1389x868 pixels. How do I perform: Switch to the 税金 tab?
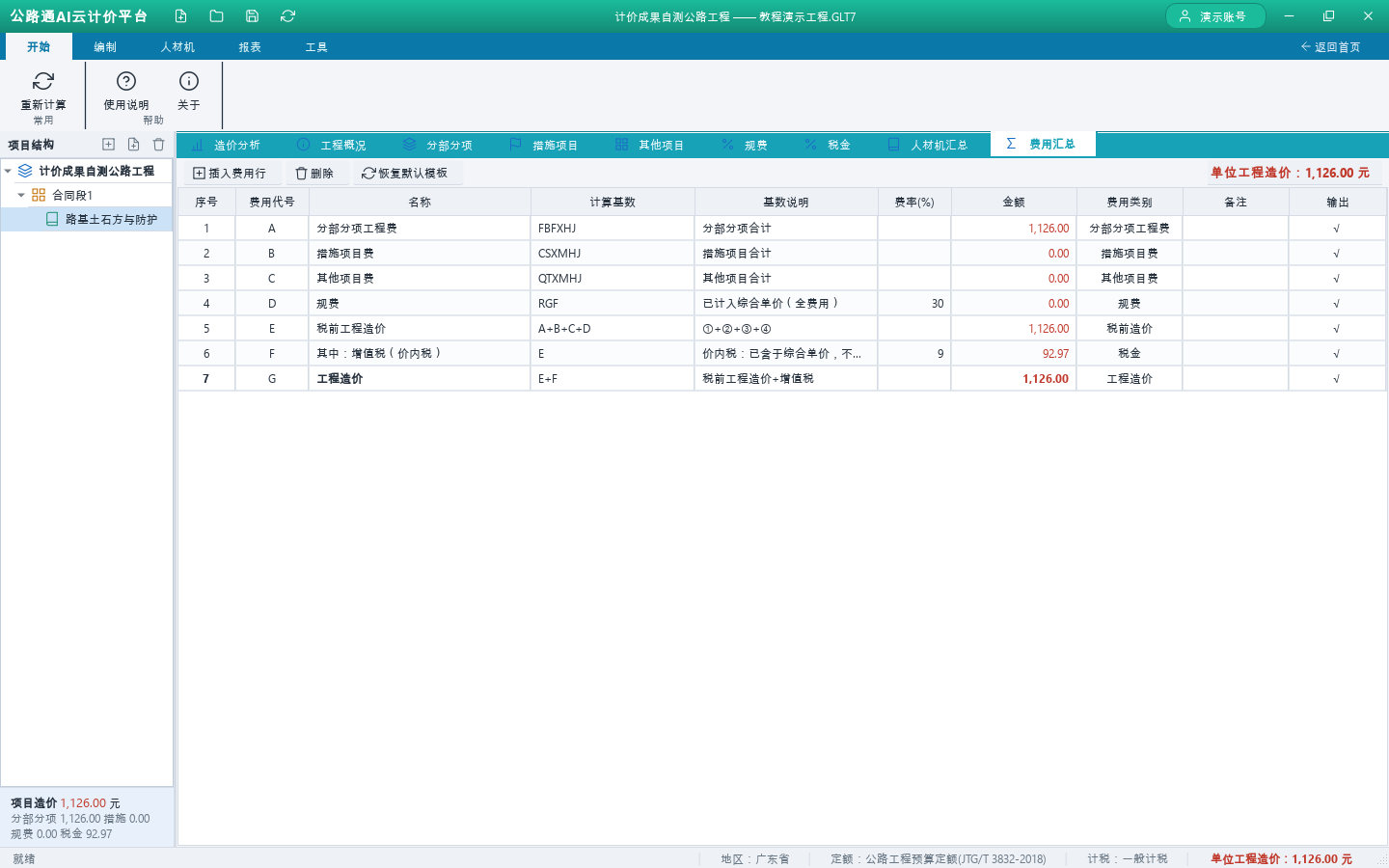[829, 145]
